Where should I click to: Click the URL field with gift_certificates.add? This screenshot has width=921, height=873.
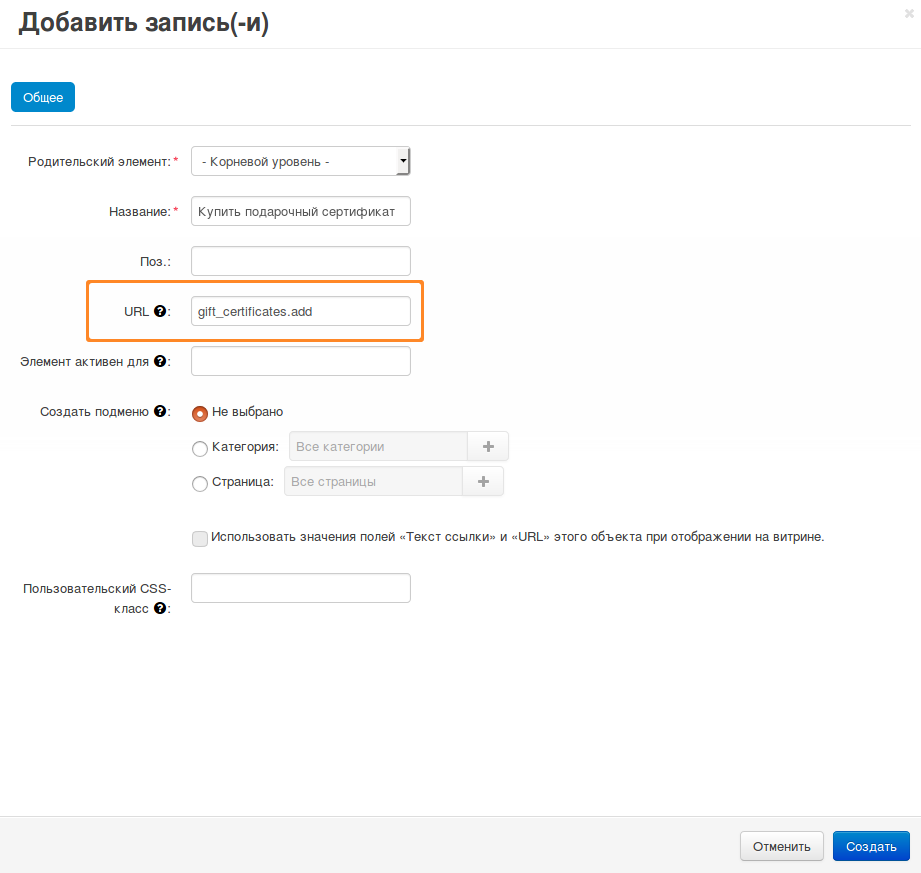tap(300, 311)
